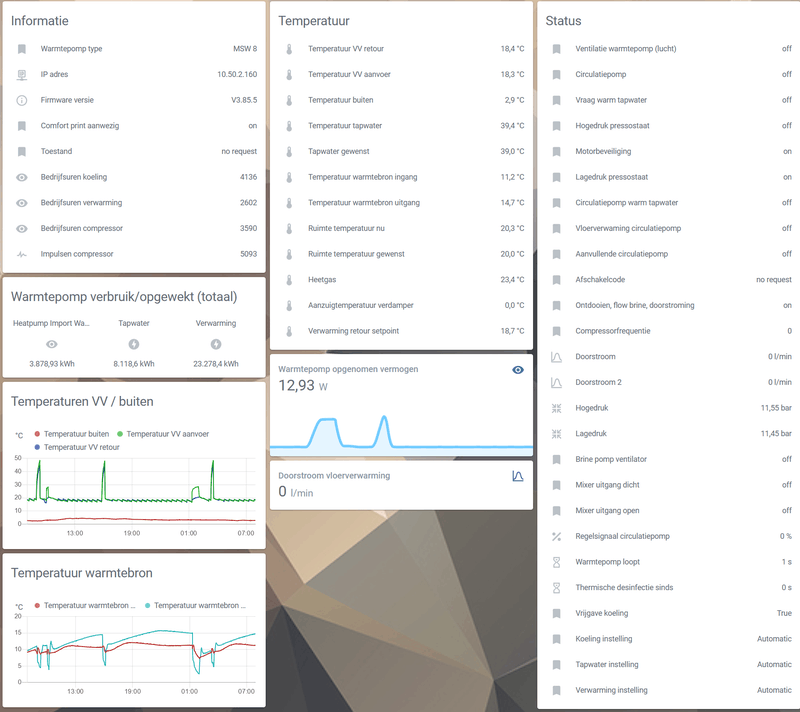Open the Koeling instelling row
The image size is (800, 712).
(x=671, y=639)
